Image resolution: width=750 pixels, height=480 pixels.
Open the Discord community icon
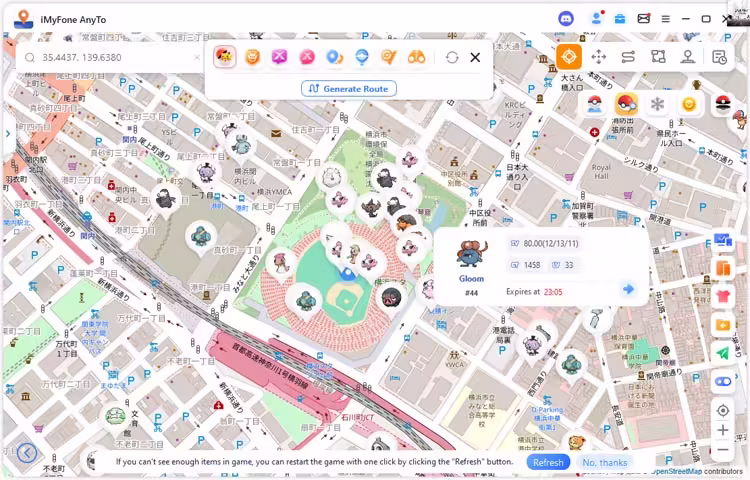point(566,19)
